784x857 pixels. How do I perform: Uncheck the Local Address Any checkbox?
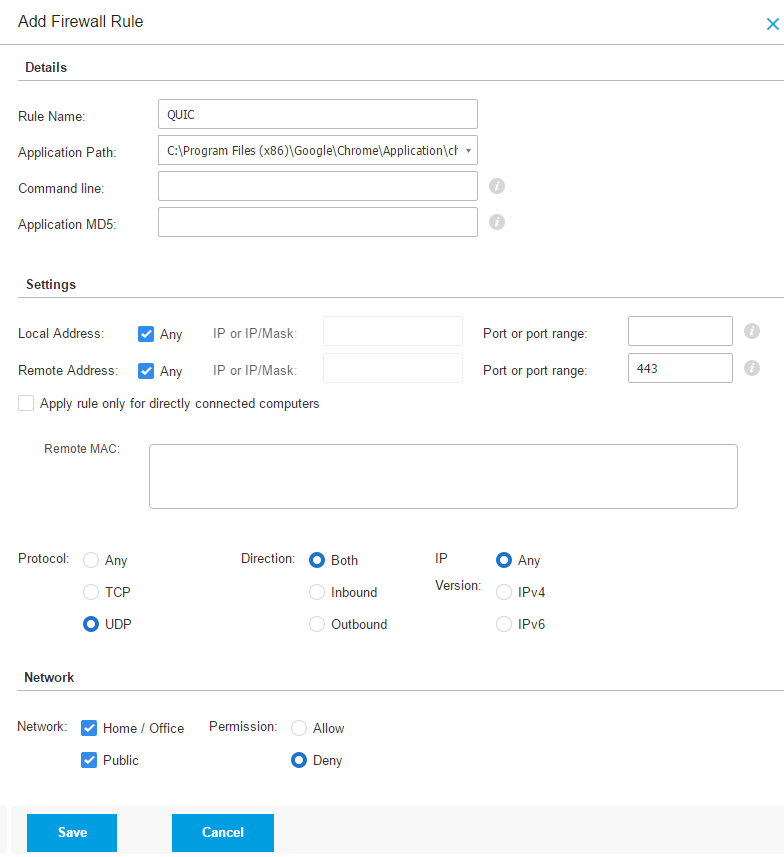point(147,334)
